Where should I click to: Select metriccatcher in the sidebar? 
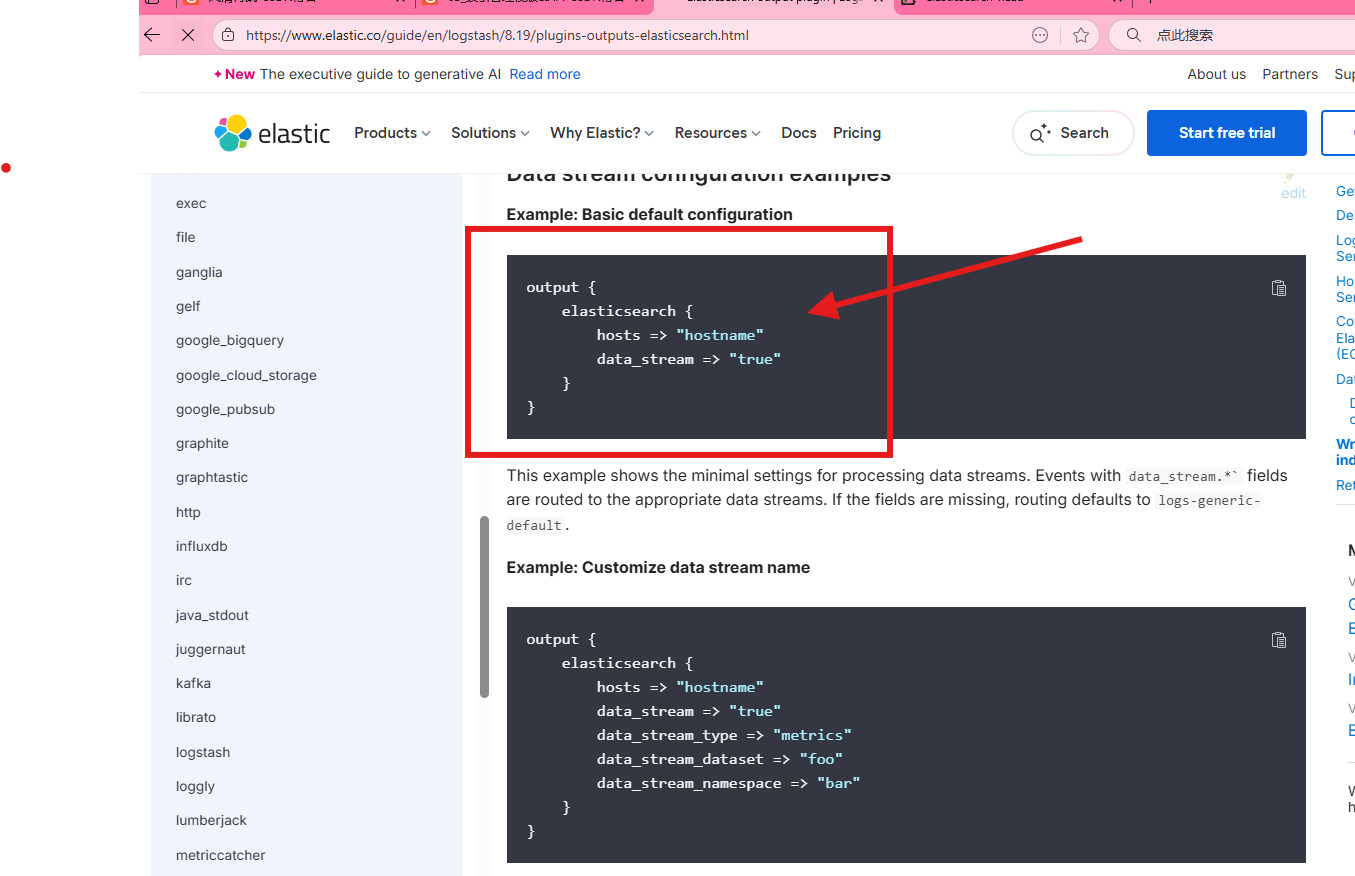[x=220, y=855]
